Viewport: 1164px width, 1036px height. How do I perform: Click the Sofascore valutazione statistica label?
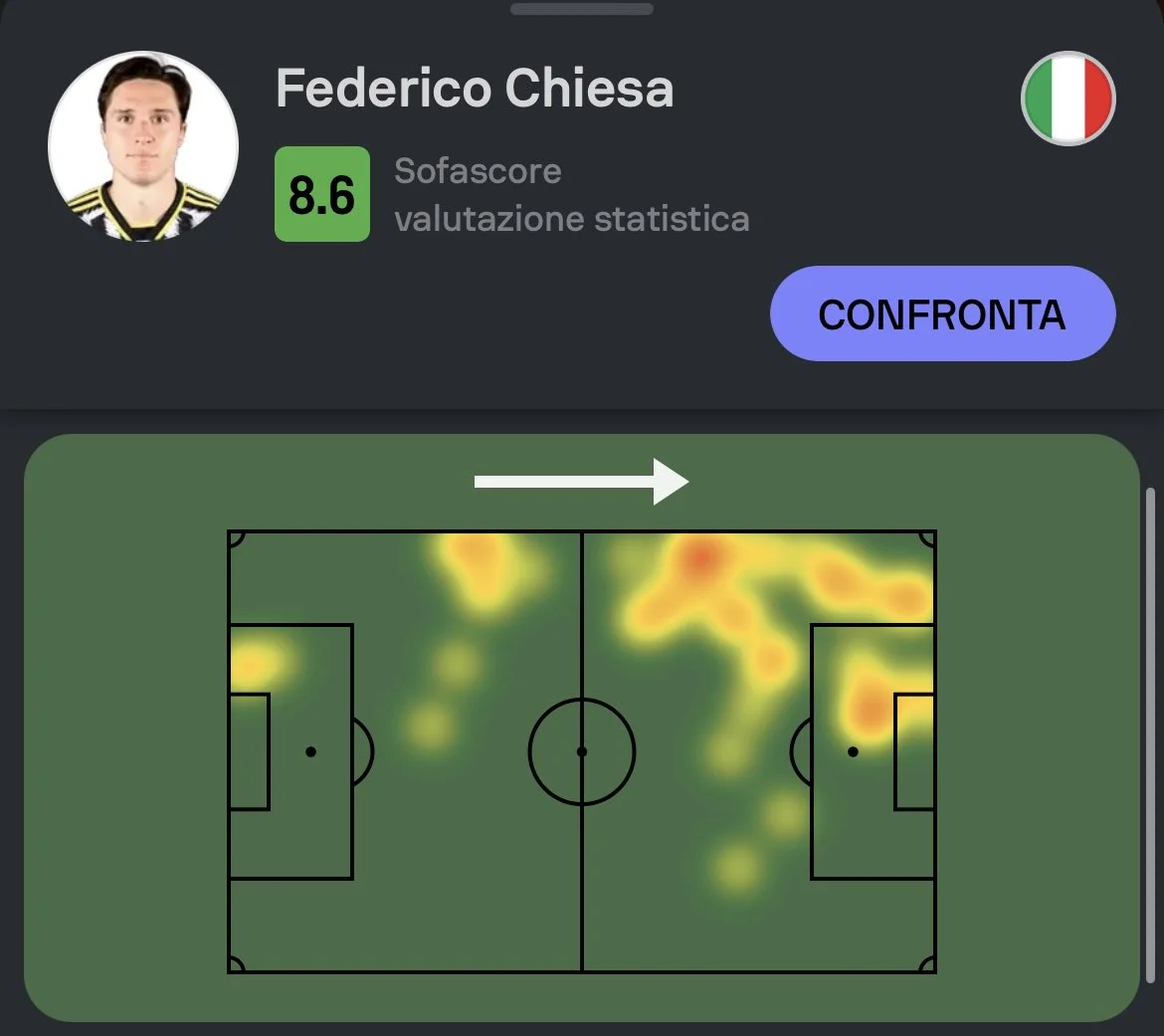[x=571, y=195]
